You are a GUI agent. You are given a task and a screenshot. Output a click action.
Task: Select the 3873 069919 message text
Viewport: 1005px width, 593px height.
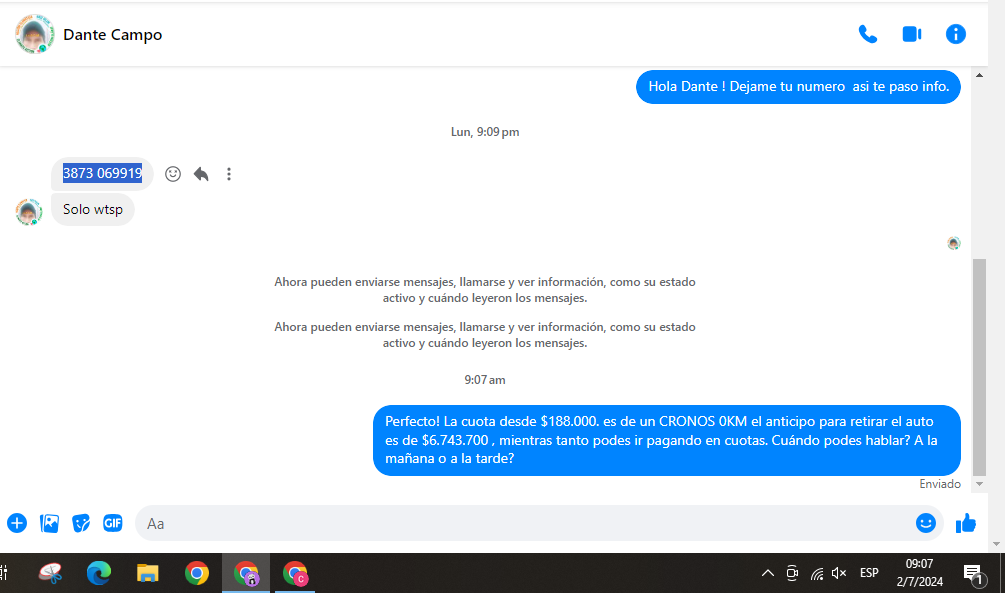click(103, 173)
